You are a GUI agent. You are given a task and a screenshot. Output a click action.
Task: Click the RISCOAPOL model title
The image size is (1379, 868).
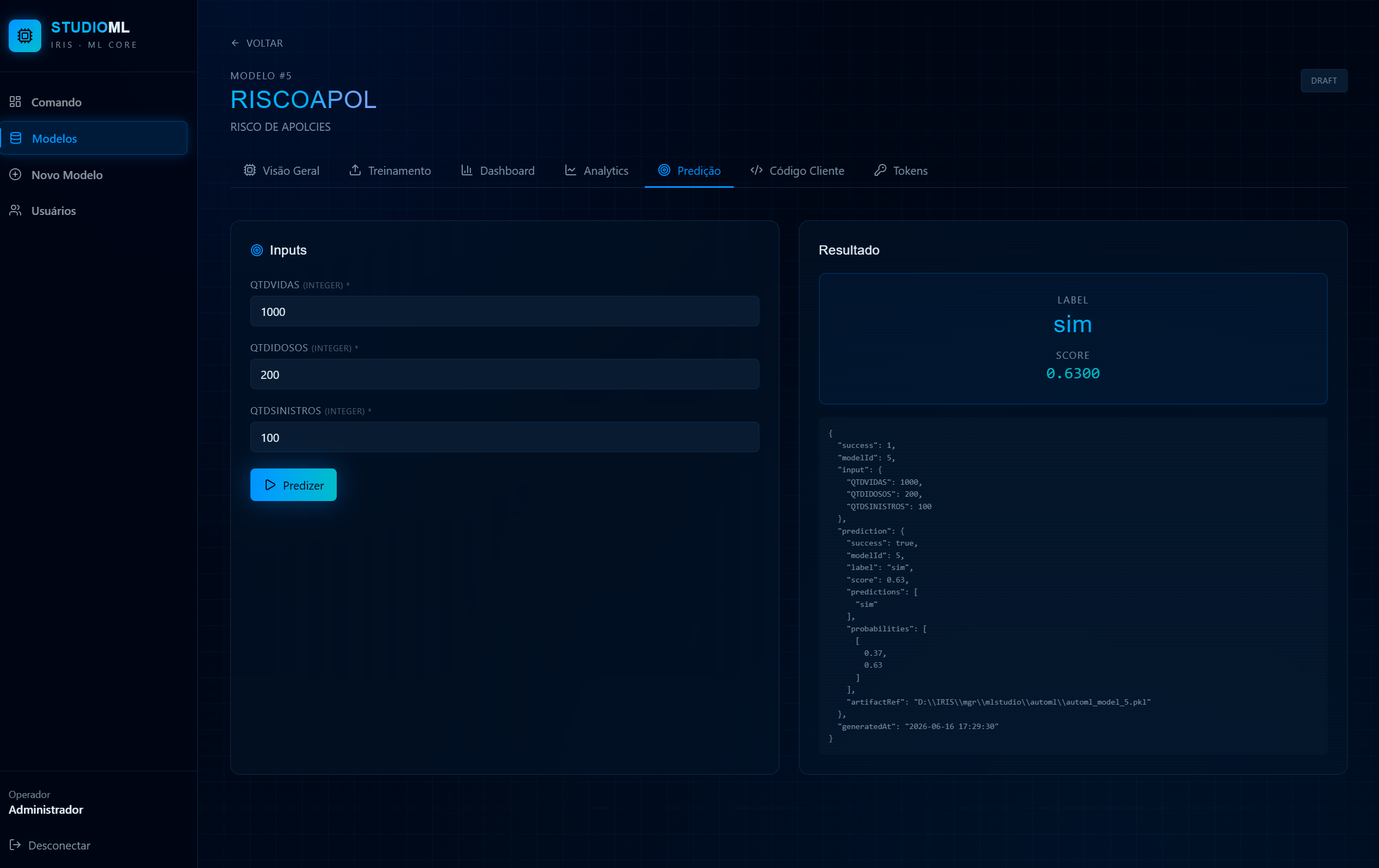coord(304,100)
